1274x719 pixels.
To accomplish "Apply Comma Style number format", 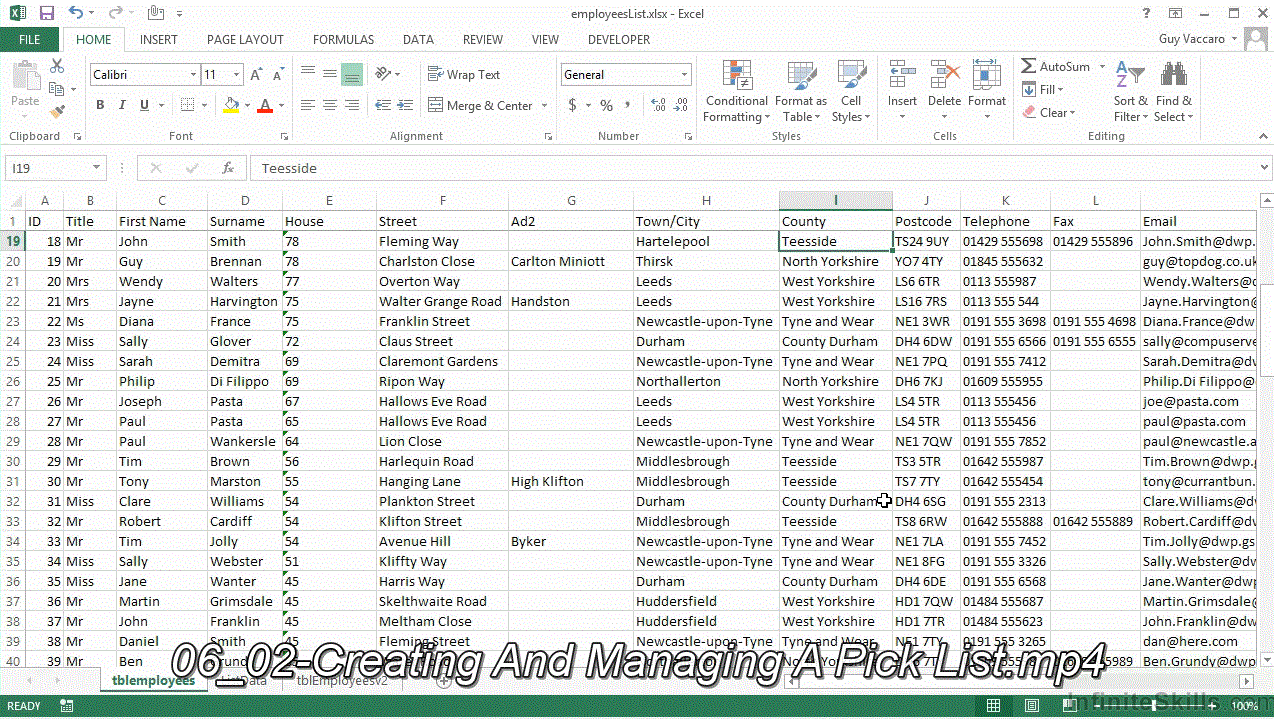I will [x=628, y=105].
